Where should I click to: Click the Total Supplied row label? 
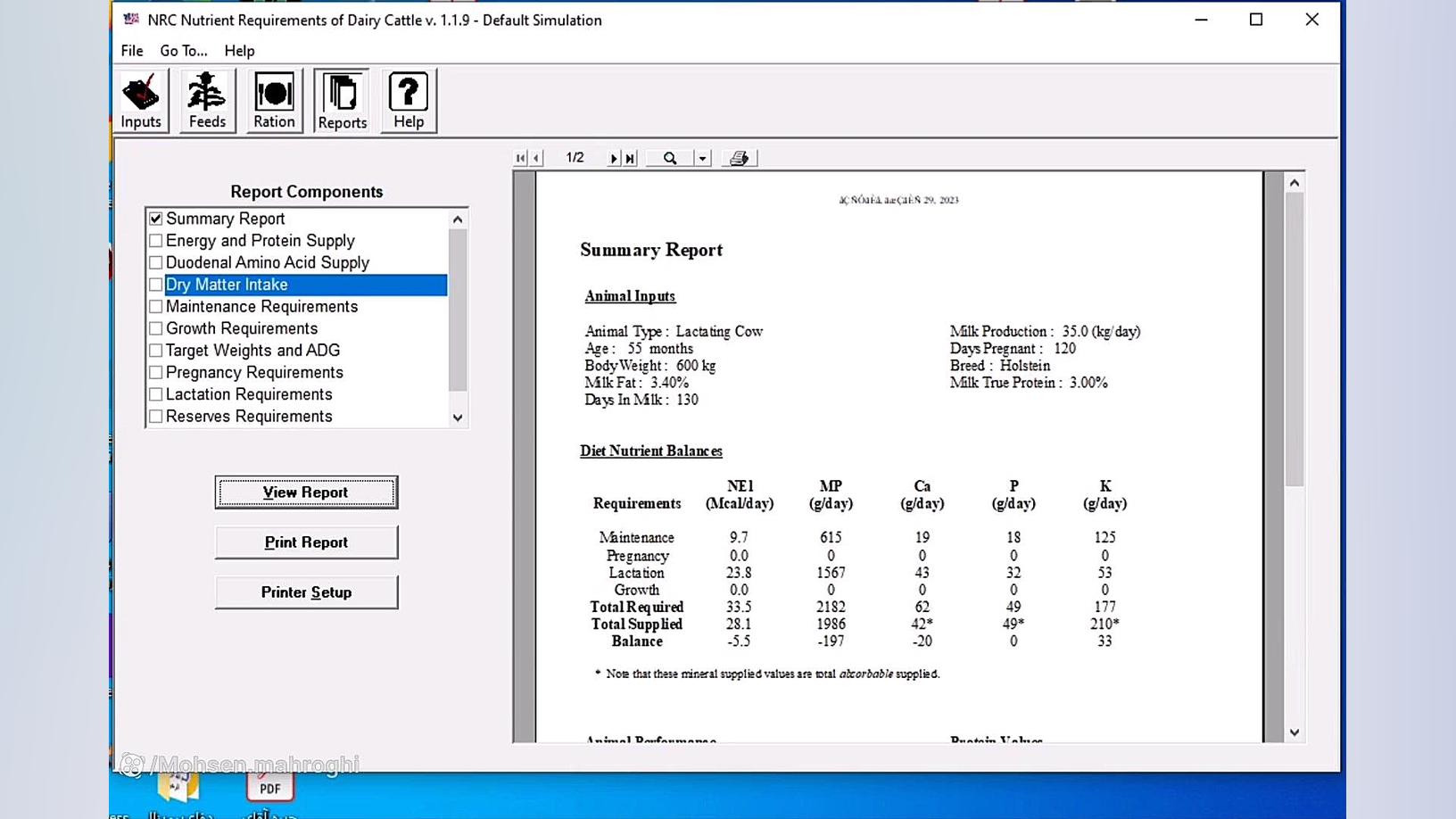[x=637, y=625]
